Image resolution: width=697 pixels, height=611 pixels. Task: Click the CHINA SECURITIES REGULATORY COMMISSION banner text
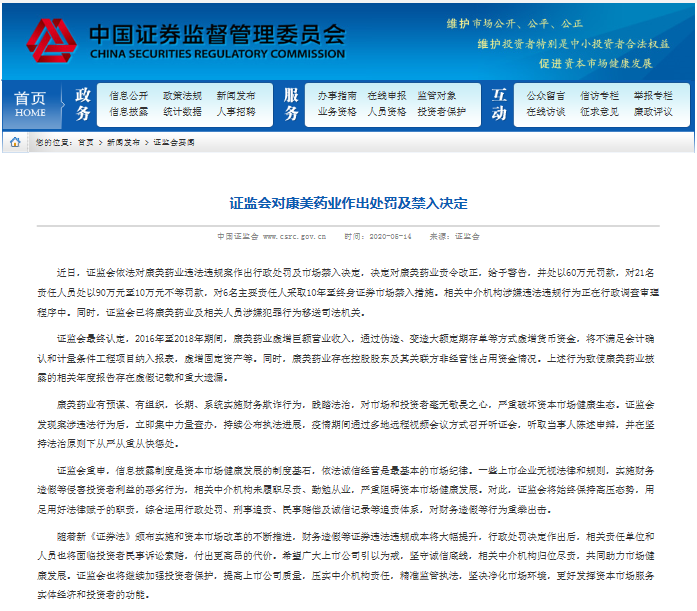click(217, 54)
